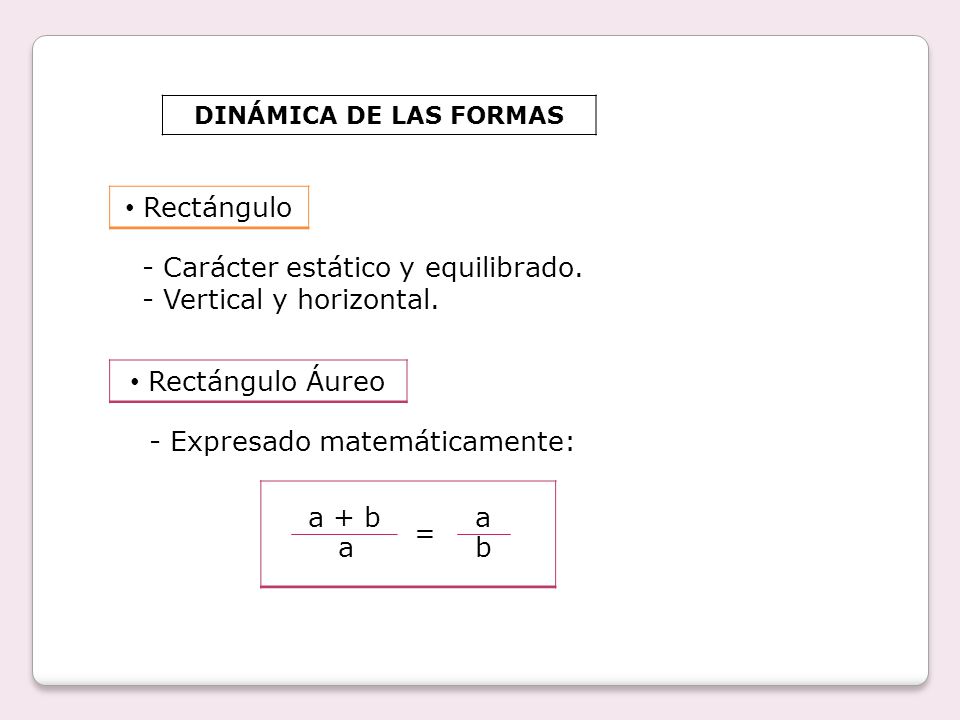Click the word FORMAS in the title

(507, 116)
